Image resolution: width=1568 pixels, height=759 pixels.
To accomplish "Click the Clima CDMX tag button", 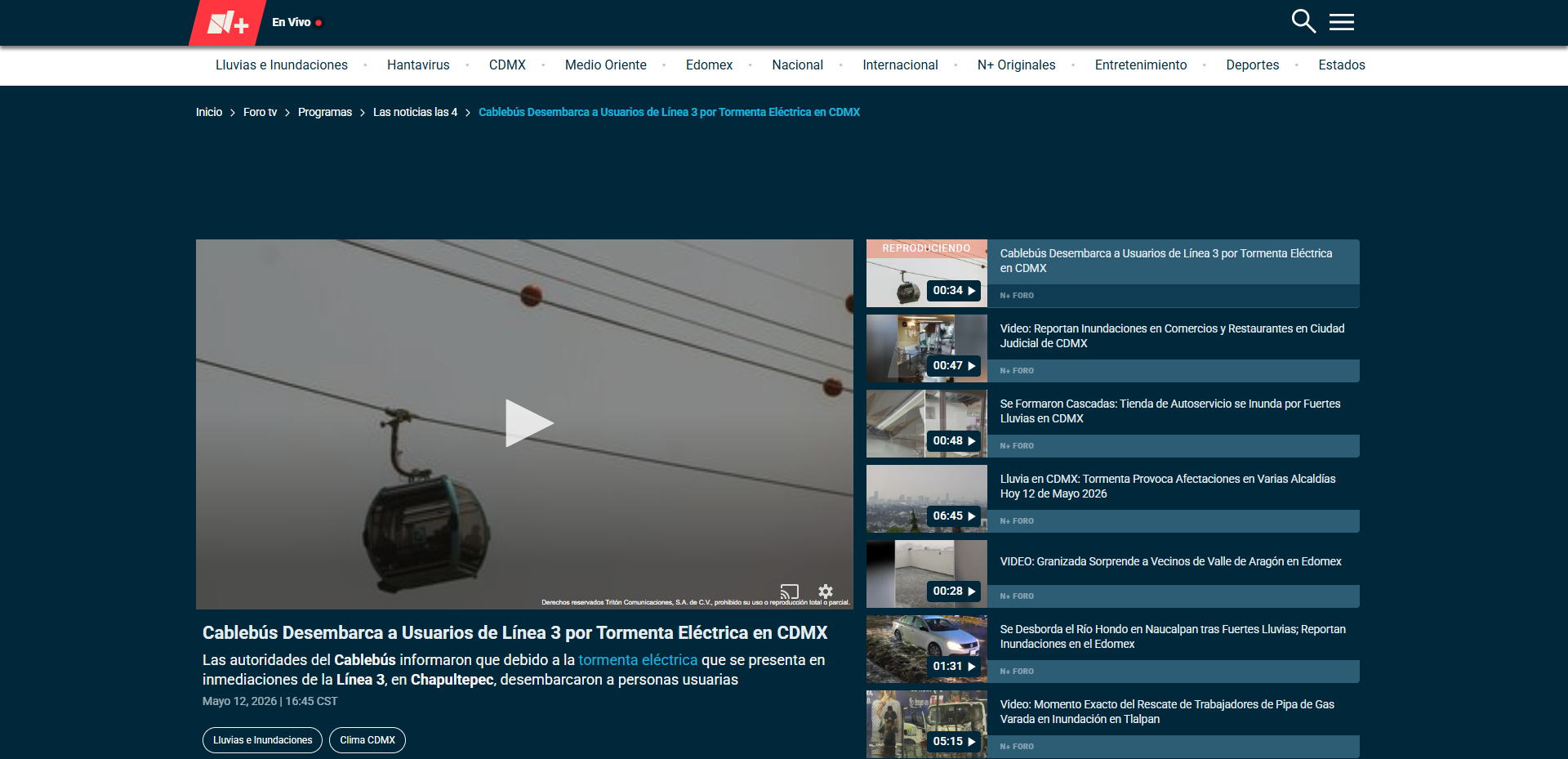I will (367, 740).
